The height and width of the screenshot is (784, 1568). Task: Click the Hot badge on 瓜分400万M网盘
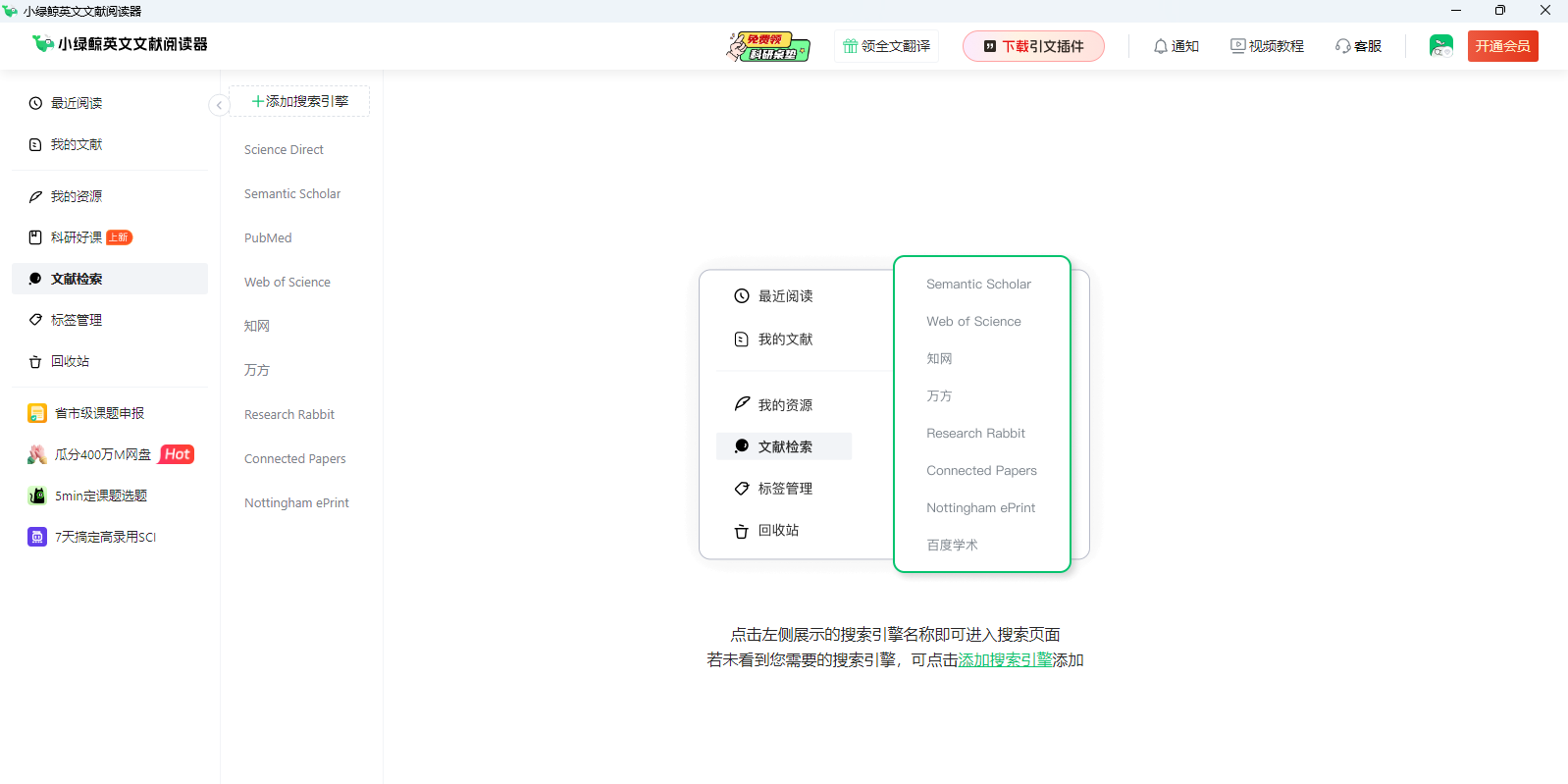[x=177, y=454]
